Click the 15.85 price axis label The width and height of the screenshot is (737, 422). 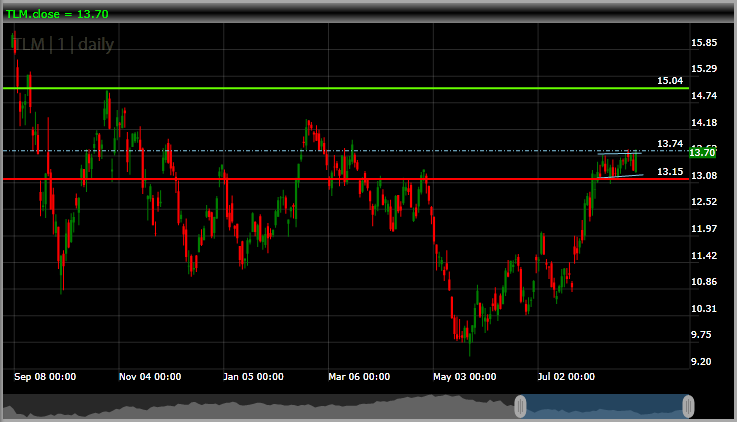point(705,42)
